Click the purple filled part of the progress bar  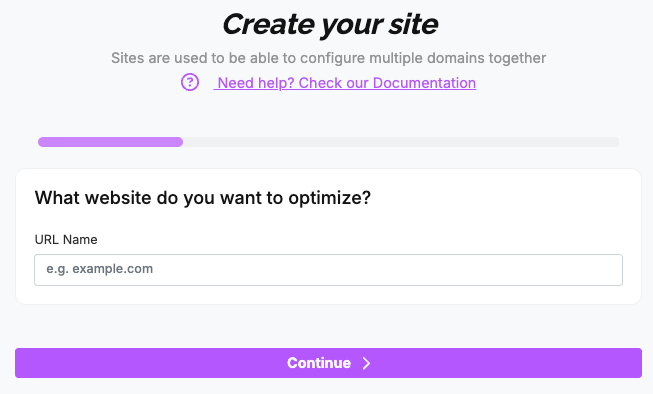coord(110,142)
